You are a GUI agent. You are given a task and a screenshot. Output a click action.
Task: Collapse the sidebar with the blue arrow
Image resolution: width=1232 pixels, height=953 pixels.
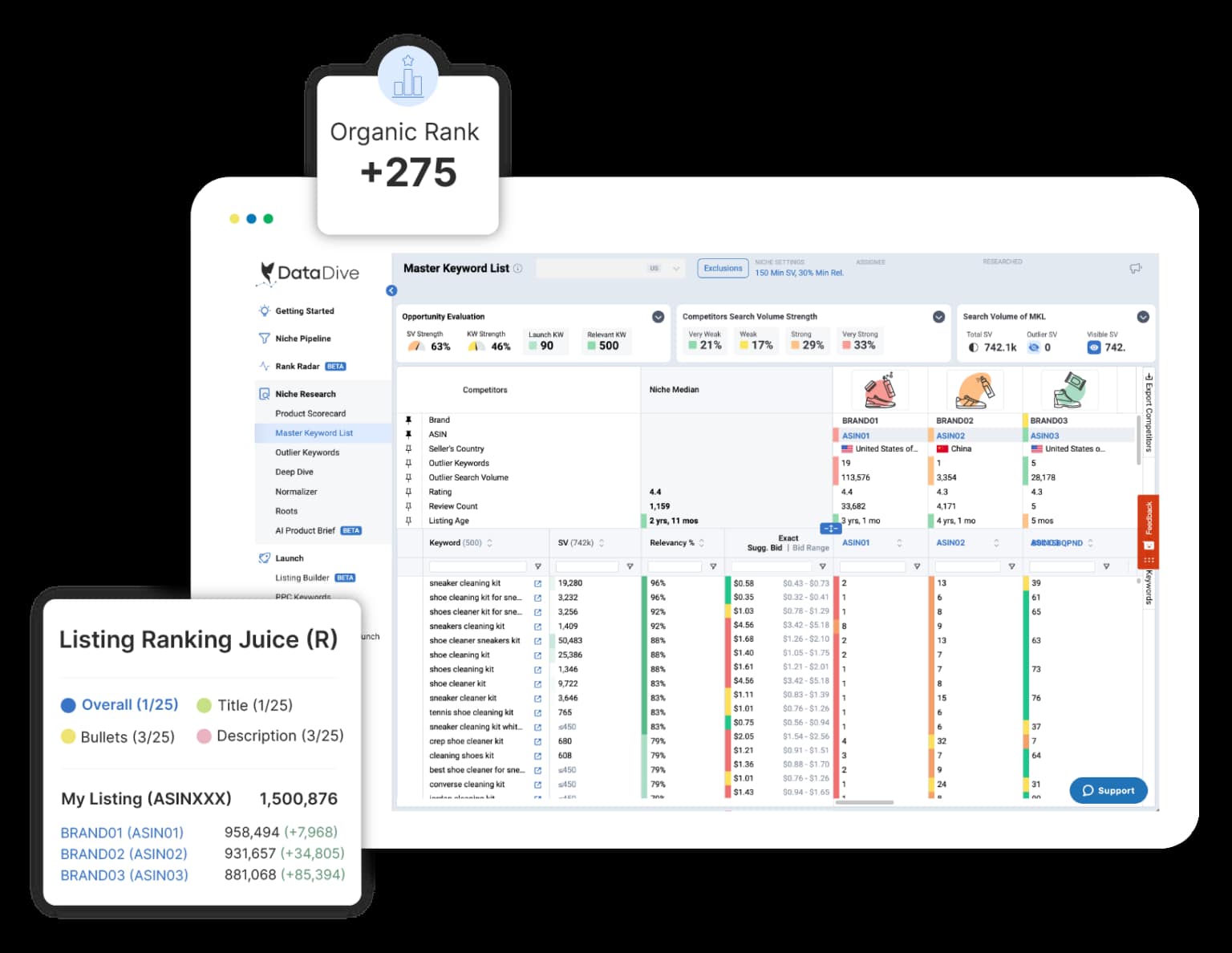pyautogui.click(x=391, y=290)
